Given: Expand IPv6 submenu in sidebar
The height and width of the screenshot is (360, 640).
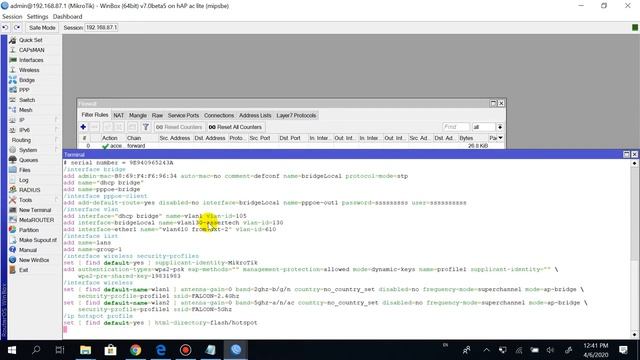Looking at the screenshot, I should pyautogui.click(x=24, y=130).
